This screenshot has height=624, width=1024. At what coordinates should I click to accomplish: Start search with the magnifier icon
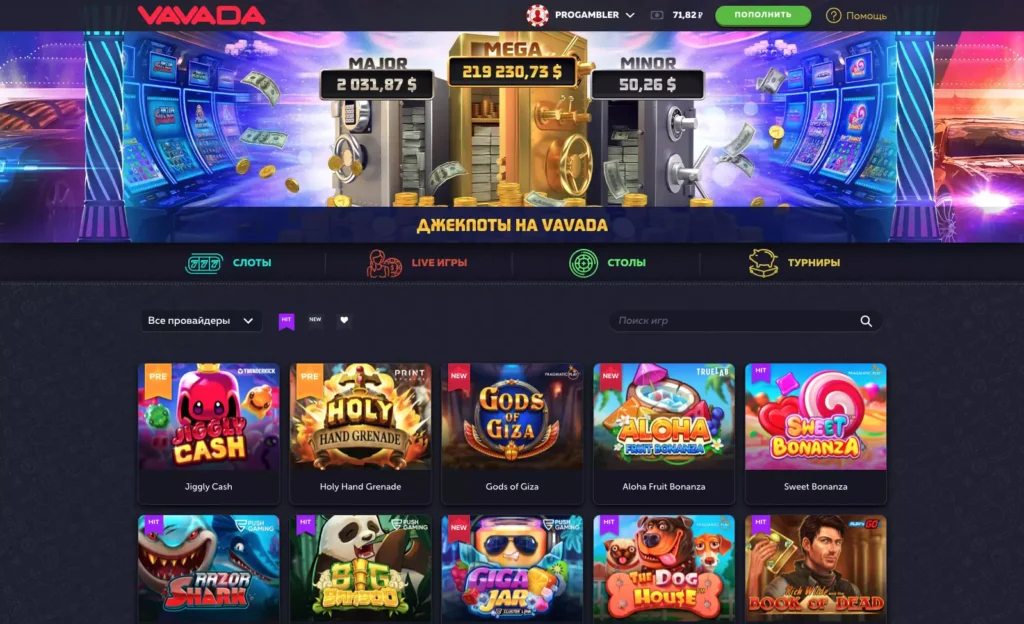tap(866, 321)
